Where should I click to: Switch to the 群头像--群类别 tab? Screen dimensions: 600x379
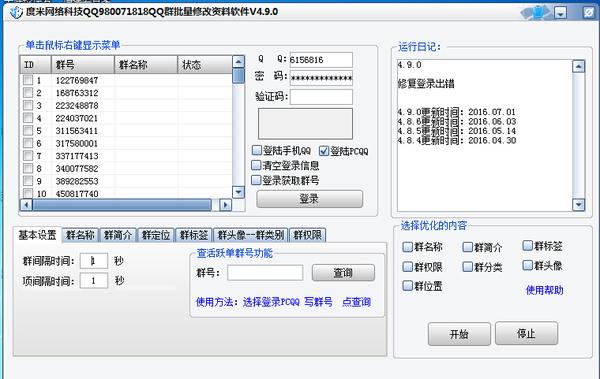(x=251, y=235)
